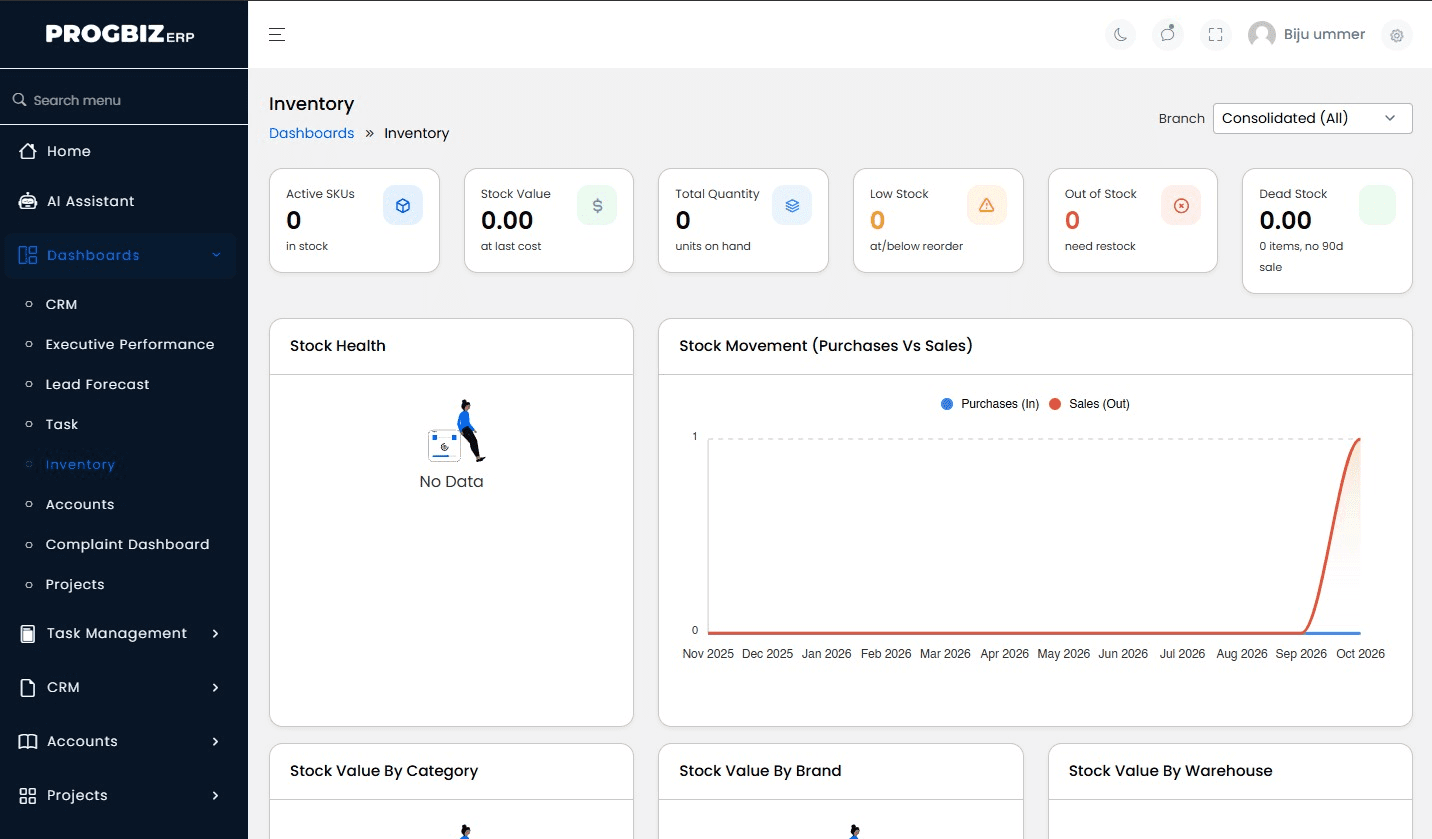The image size is (1432, 839).
Task: Click the Total Quantity layers icon
Action: [792, 205]
